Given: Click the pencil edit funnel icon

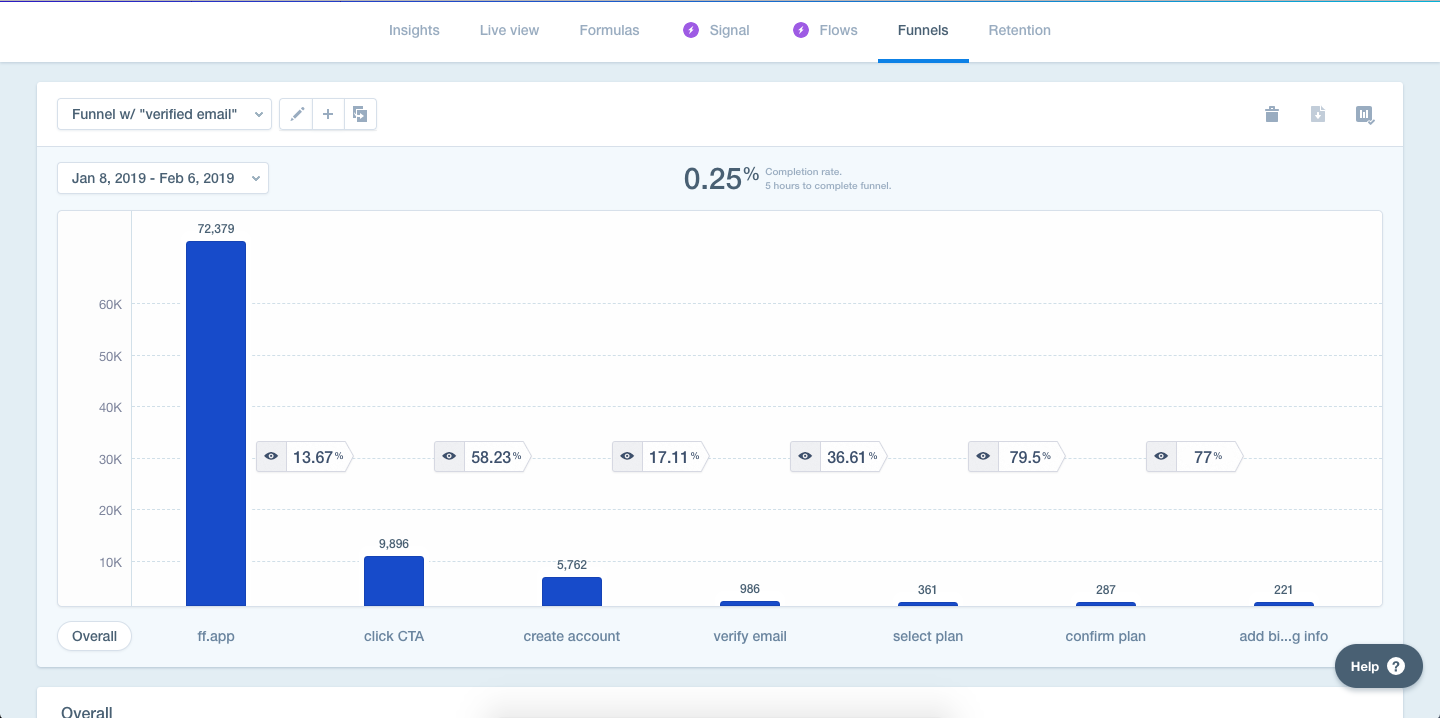Looking at the screenshot, I should point(296,115).
